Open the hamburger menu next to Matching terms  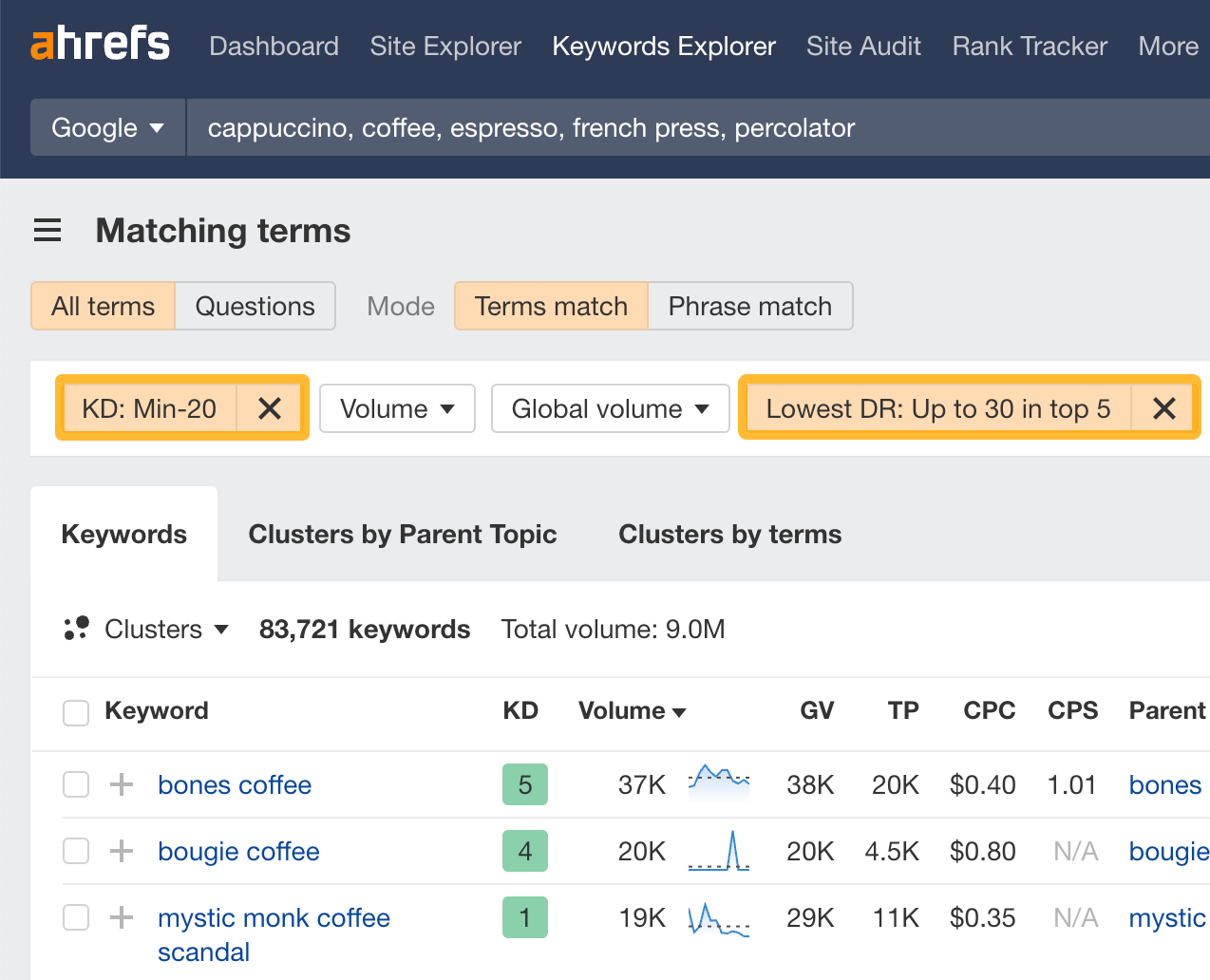(x=47, y=230)
